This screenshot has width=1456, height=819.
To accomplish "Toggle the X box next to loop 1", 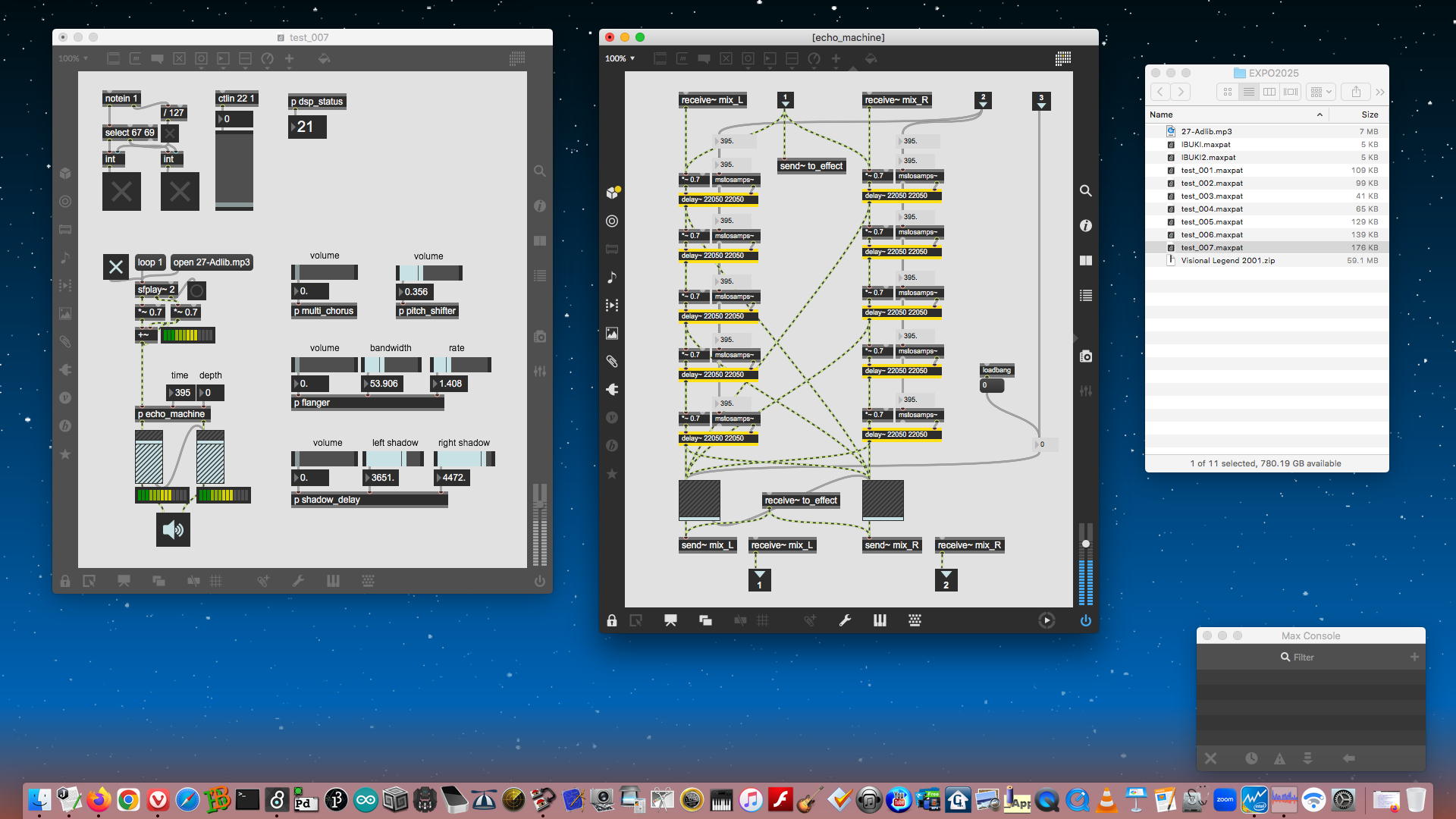I will [x=116, y=267].
